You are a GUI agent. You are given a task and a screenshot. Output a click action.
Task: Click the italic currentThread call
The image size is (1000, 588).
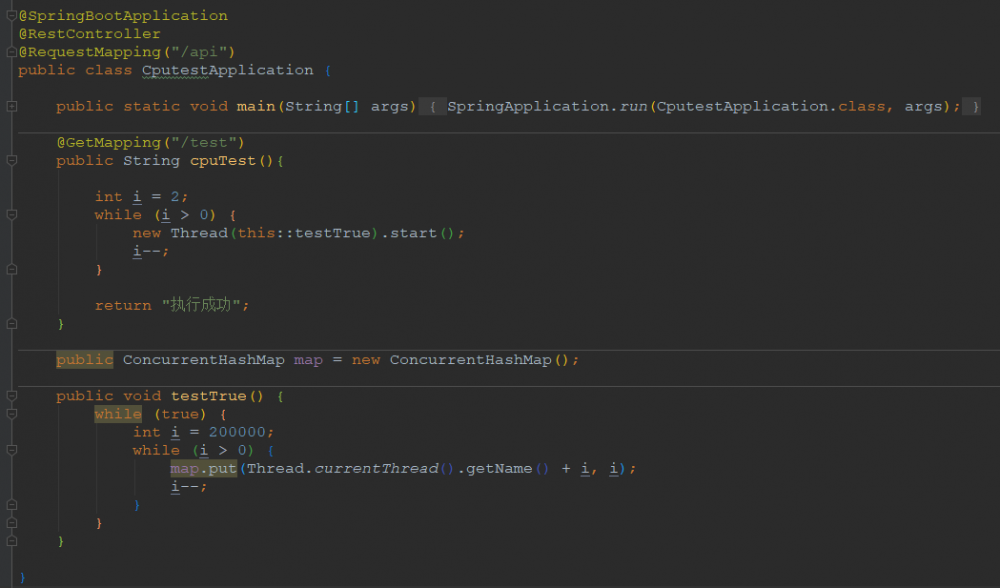tap(376, 469)
